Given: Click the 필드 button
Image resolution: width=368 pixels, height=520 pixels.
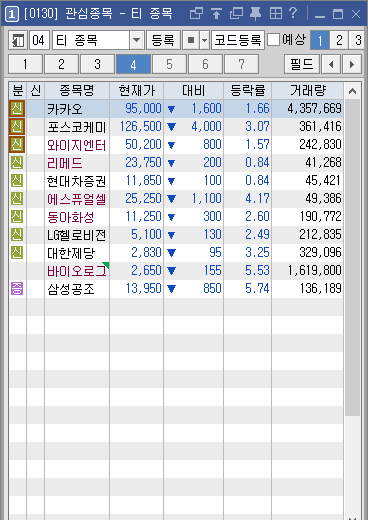Looking at the screenshot, I should pos(302,64).
